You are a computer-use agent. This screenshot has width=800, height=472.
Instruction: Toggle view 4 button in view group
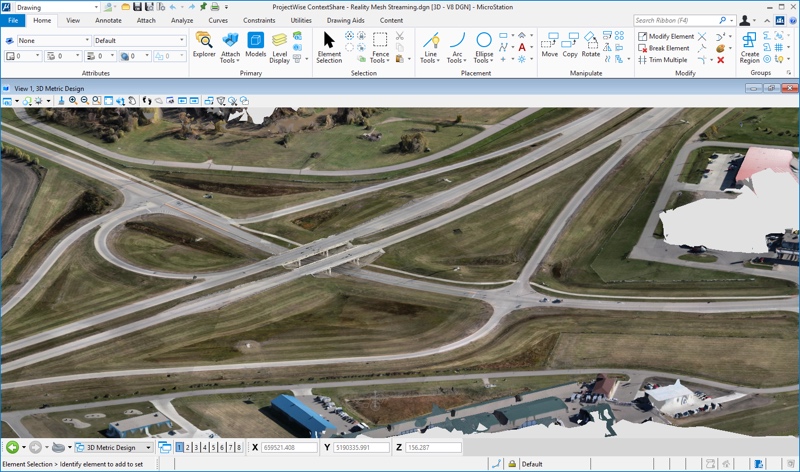205,448
